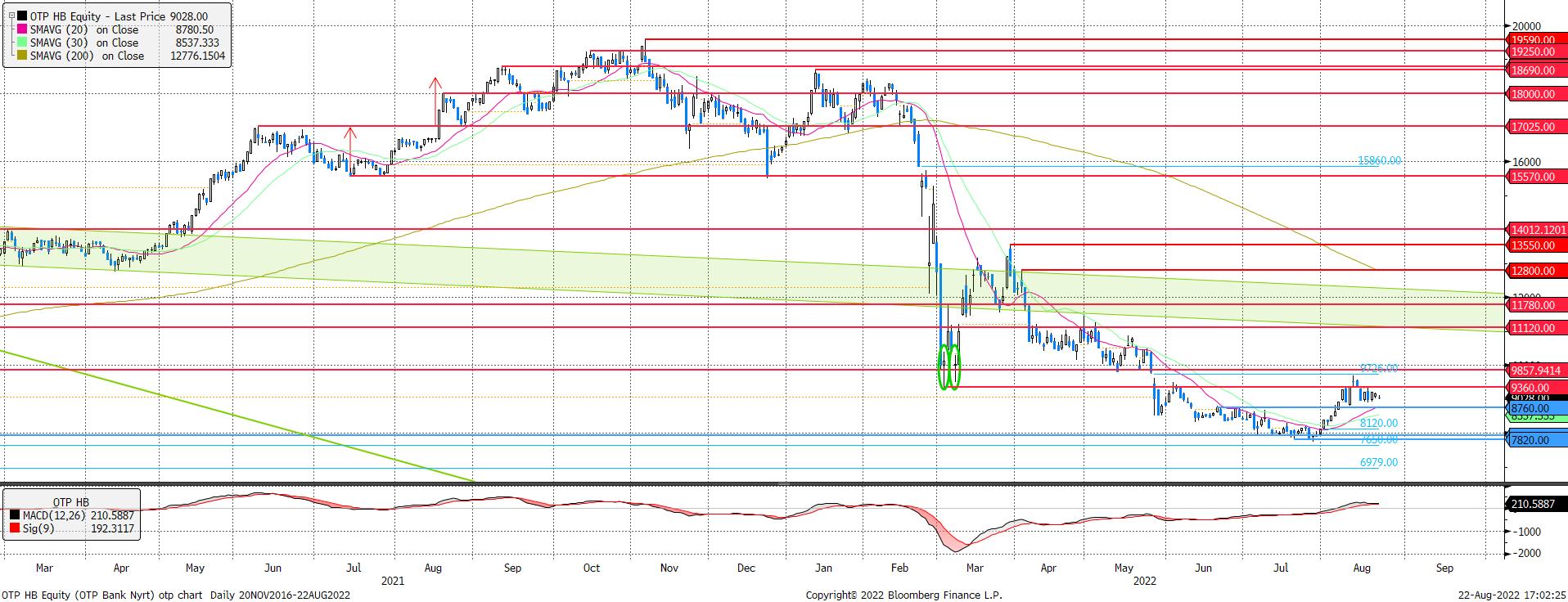The image size is (1568, 602).
Task: Select the 9360.00 red price label
Action: (1538, 388)
